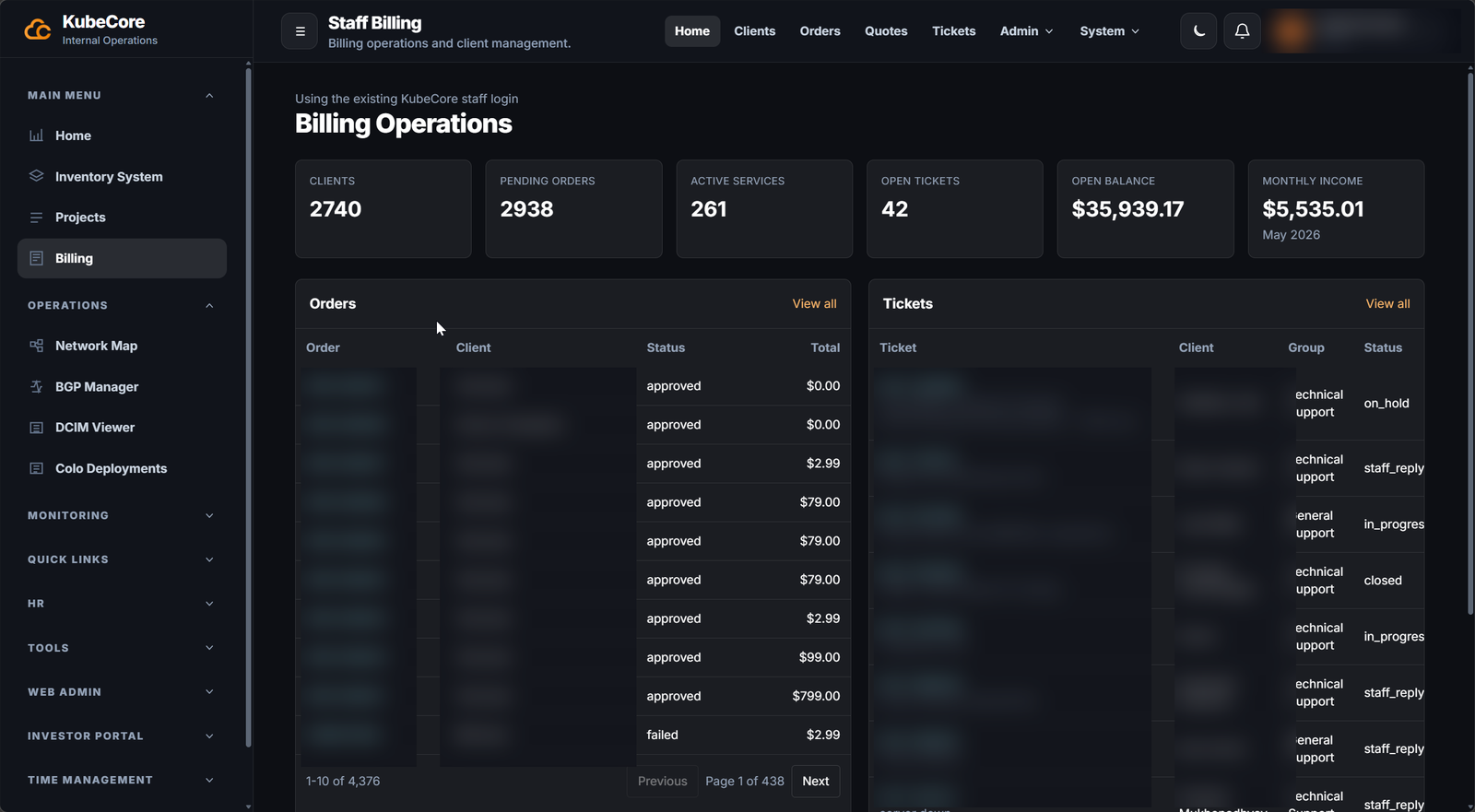1475x812 pixels.
Task: Click the Previous page button
Action: coord(662,781)
